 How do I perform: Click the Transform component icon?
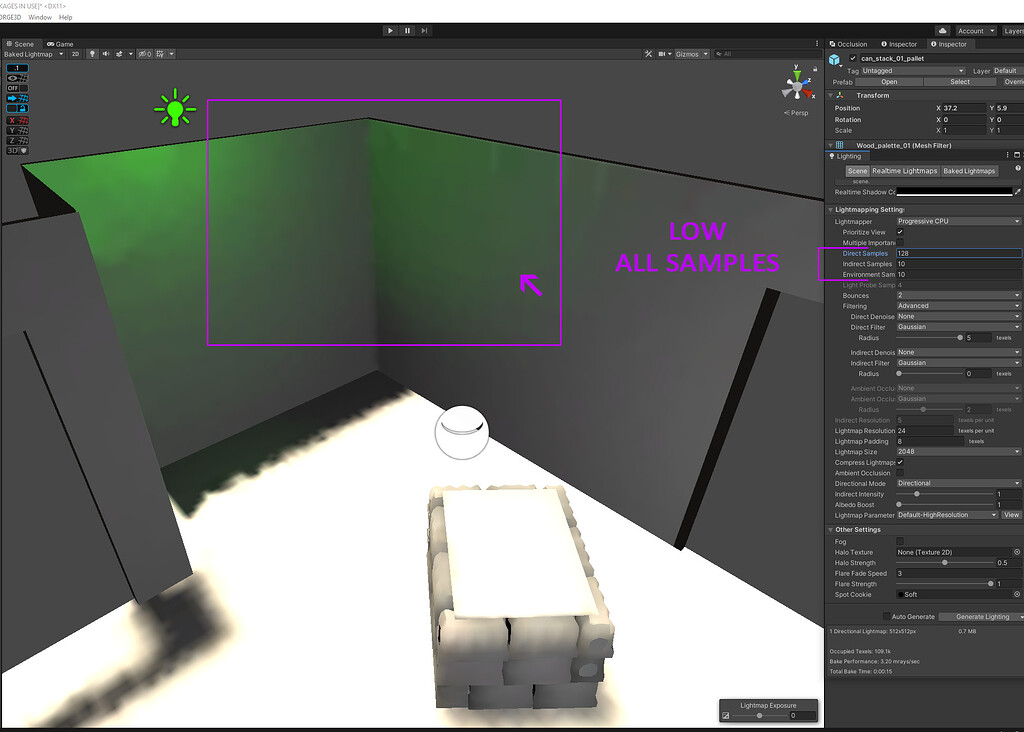[x=839, y=95]
